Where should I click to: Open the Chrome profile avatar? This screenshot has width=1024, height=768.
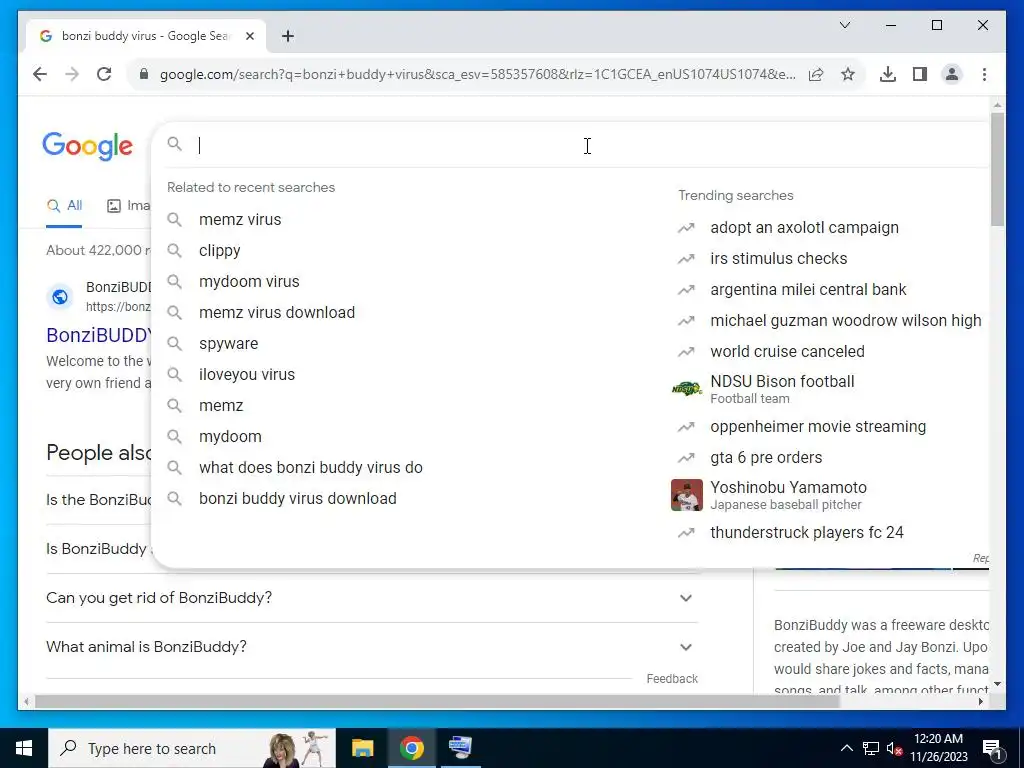tap(952, 74)
